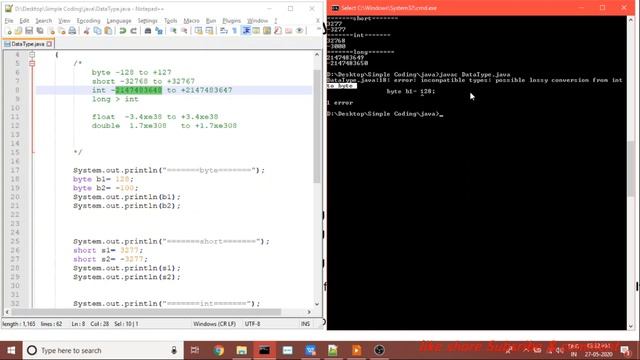Image resolution: width=640 pixels, height=360 pixels.
Task: Open the View menu
Action: [x=64, y=20]
